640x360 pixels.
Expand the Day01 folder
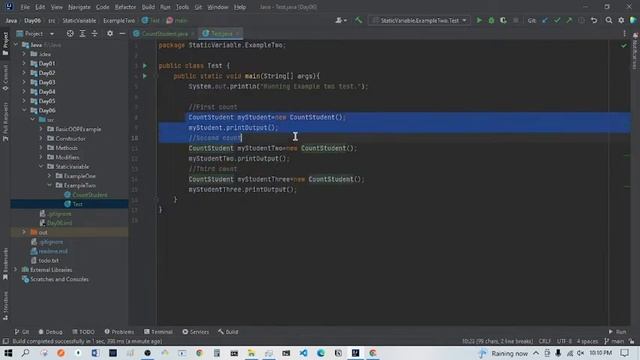tap(24, 63)
